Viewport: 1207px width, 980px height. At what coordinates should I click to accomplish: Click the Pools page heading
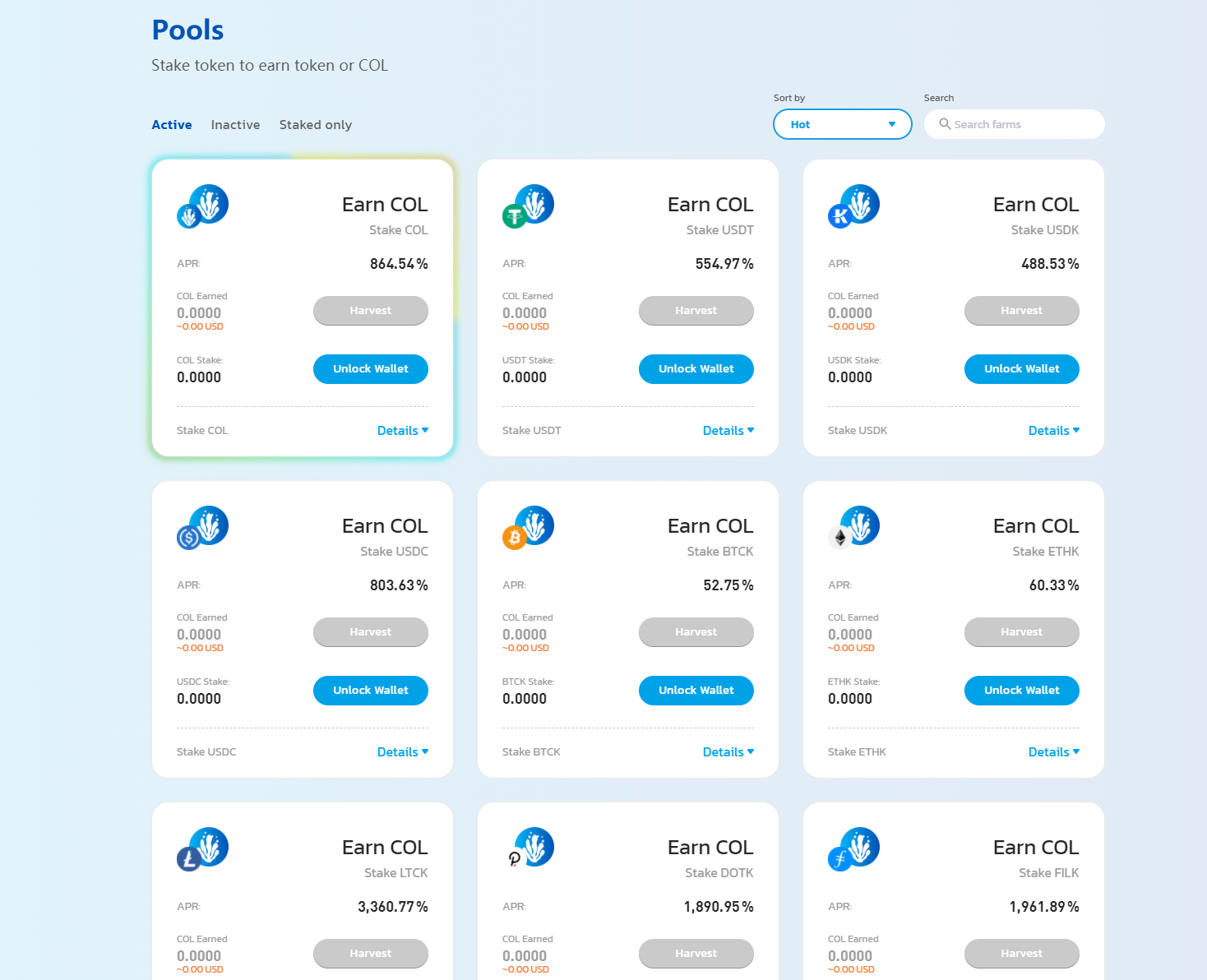pyautogui.click(x=187, y=30)
